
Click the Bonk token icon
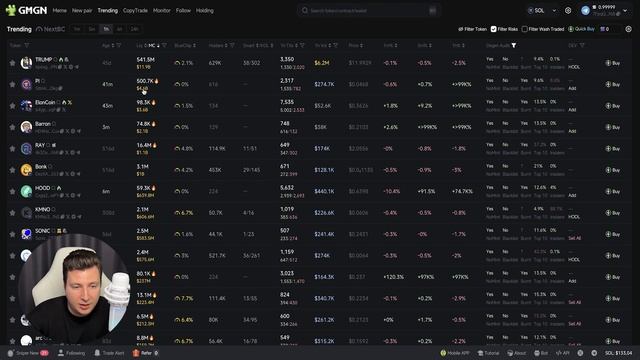pos(26,170)
